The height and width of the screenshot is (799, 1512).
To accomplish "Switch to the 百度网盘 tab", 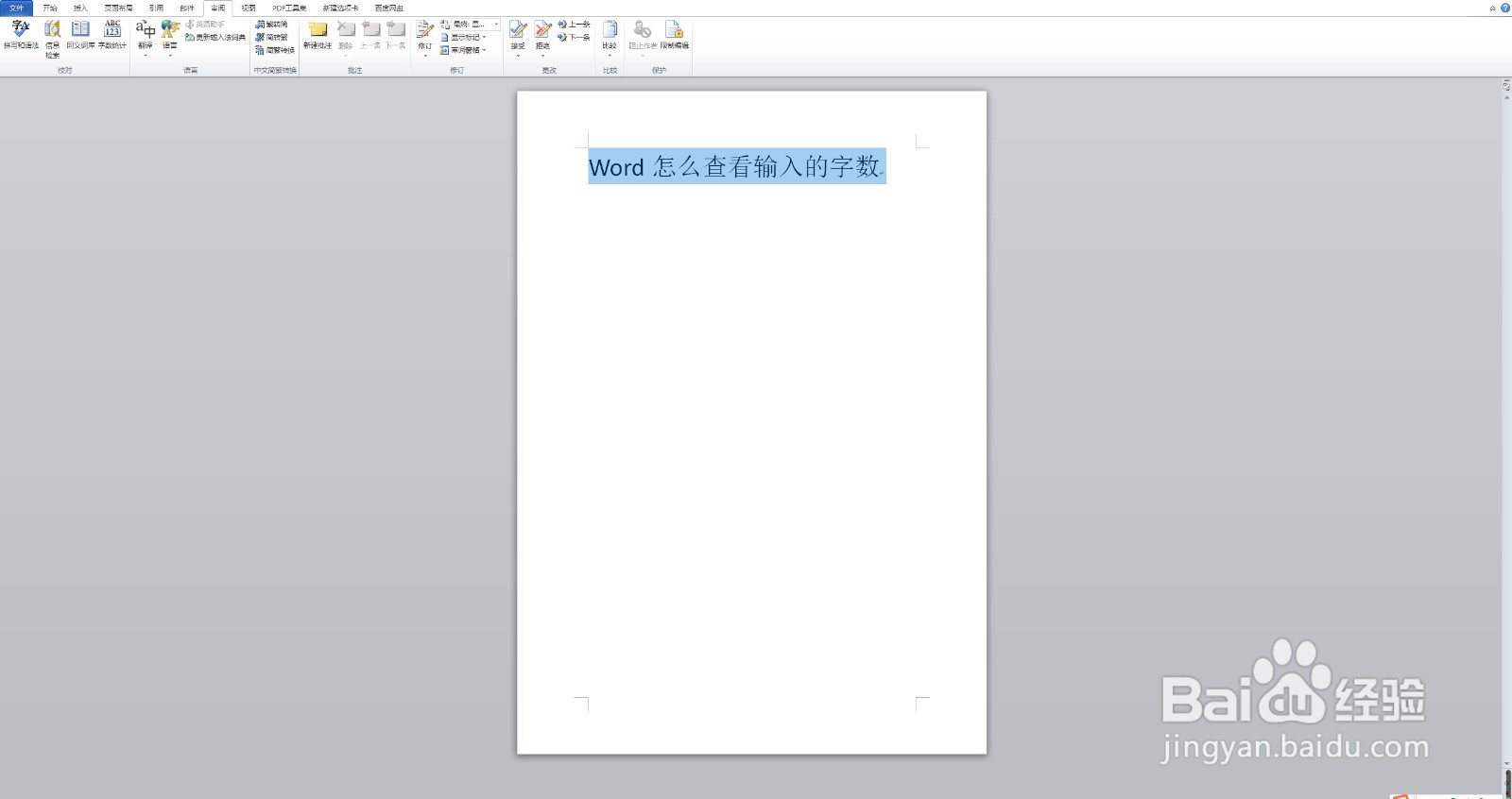I will pos(388,8).
